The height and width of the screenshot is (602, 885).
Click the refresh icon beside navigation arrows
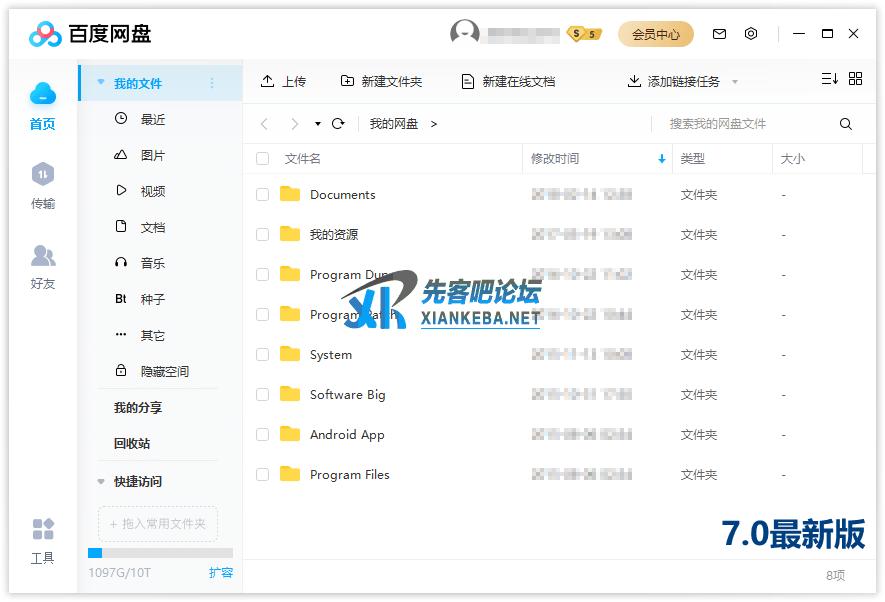(338, 124)
